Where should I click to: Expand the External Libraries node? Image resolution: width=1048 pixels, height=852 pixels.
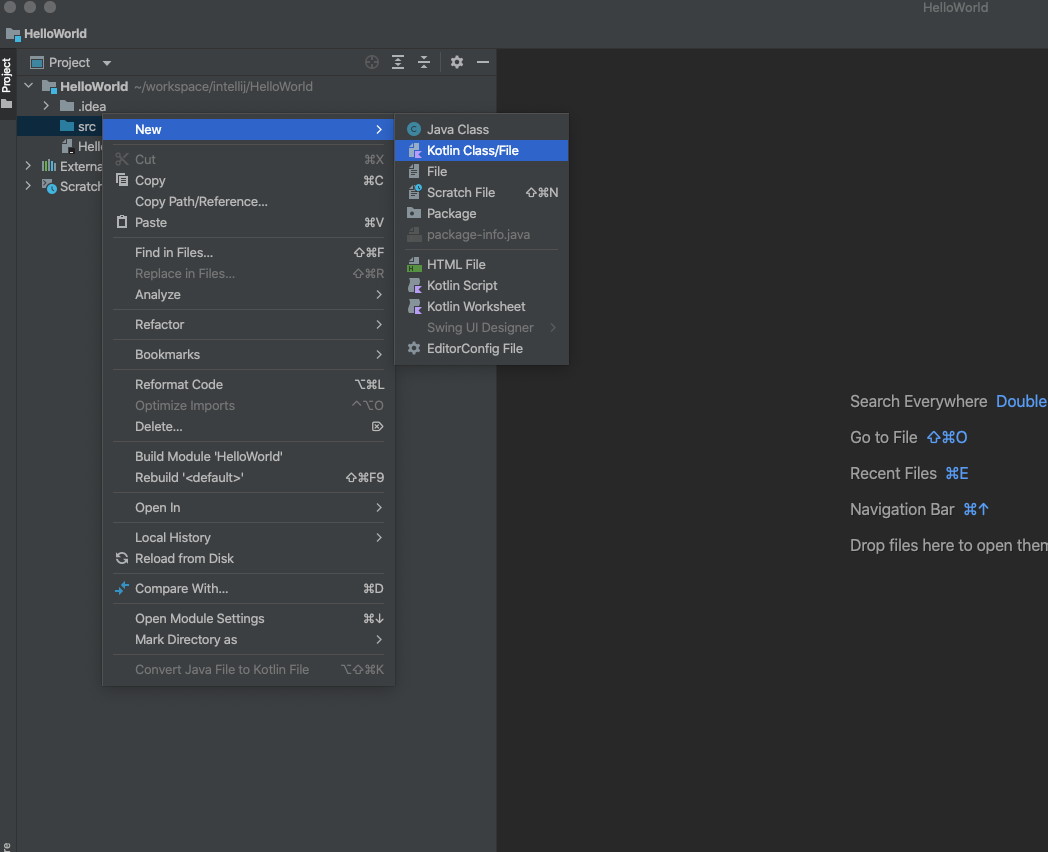coord(28,166)
